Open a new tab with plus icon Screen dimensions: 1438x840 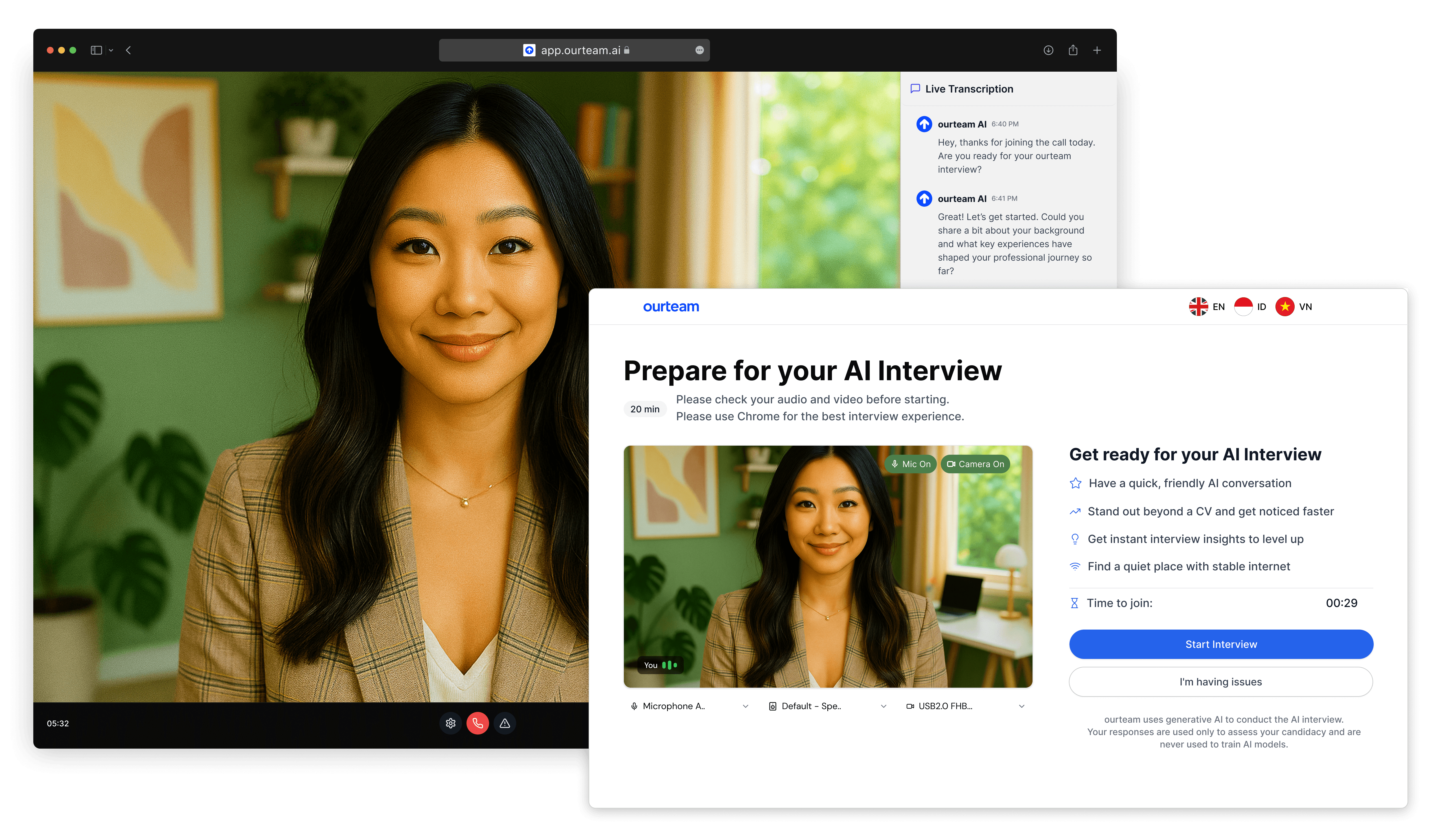tap(1097, 50)
